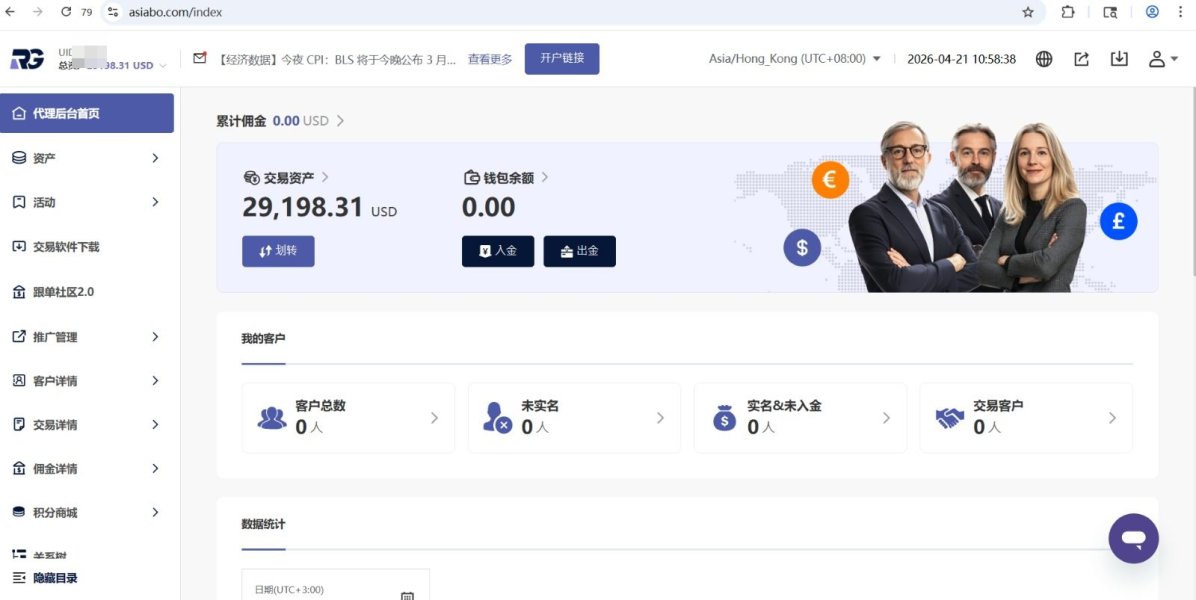The height and width of the screenshot is (600, 1196).
Task: Expand the 积分商城 sidebar menu
Action: click(x=87, y=512)
